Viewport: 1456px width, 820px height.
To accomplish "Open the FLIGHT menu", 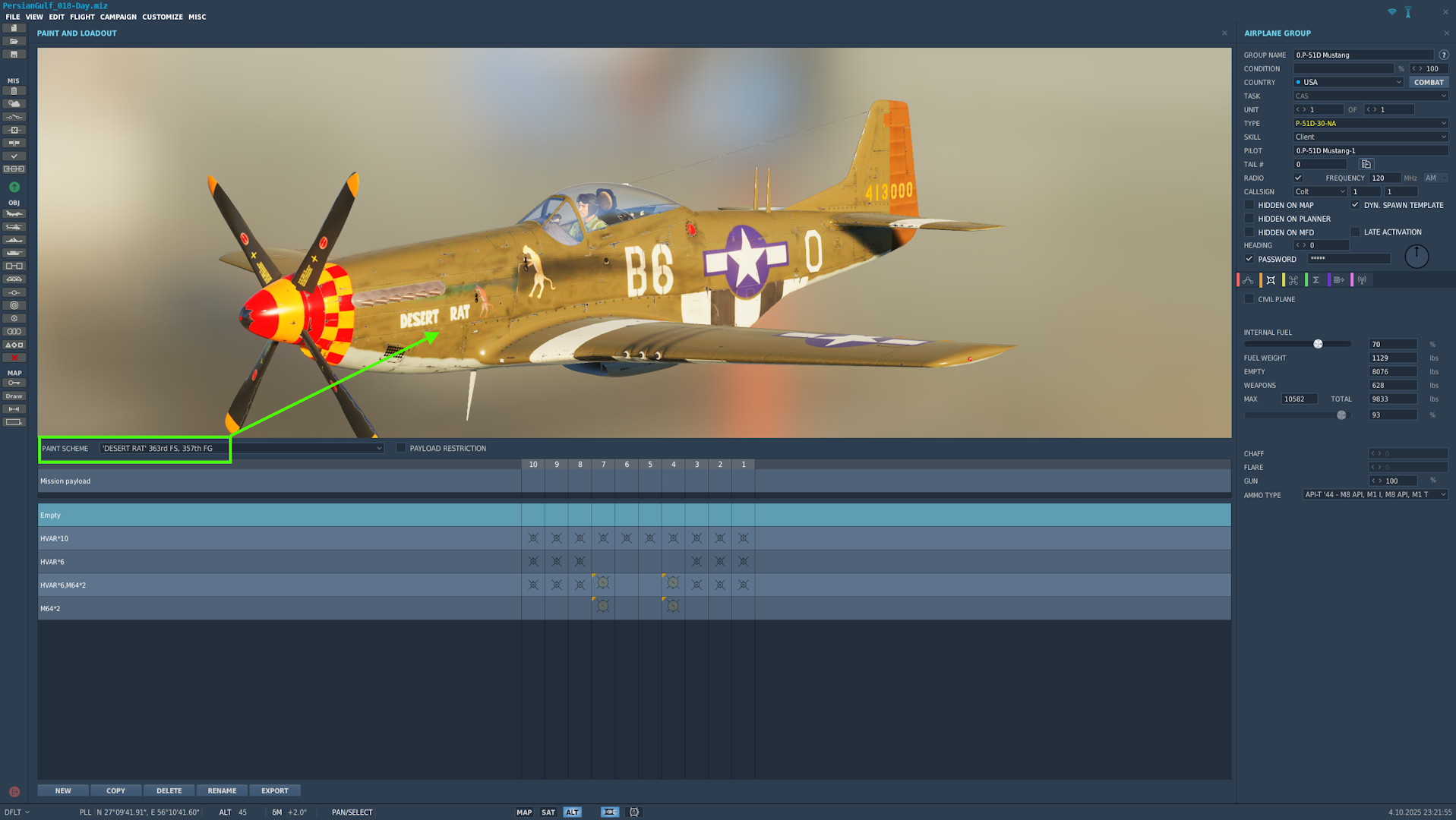I will point(82,17).
